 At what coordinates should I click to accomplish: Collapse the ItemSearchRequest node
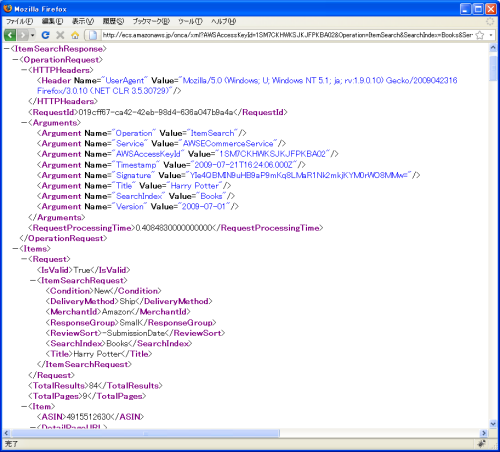coord(33,280)
